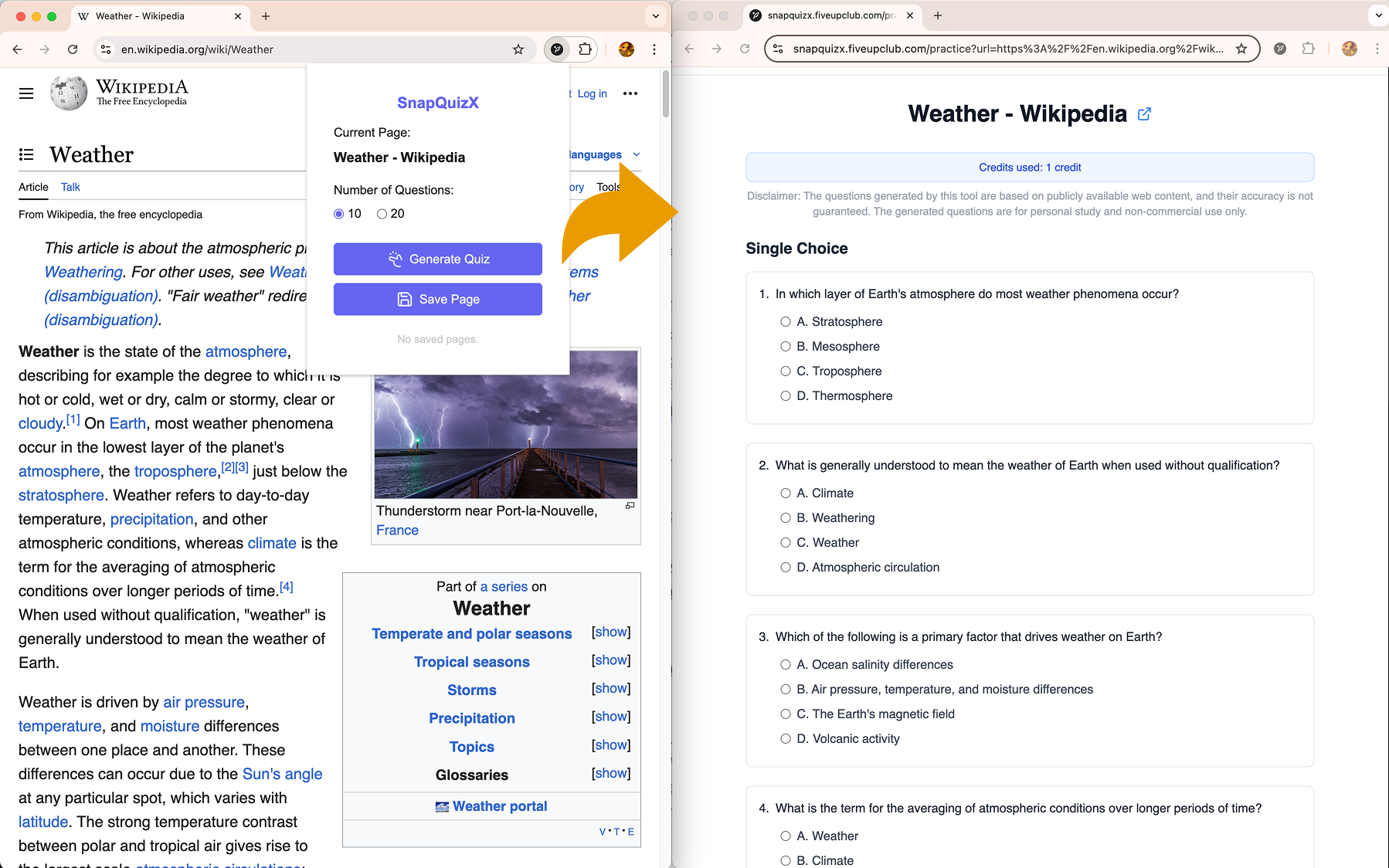Image resolution: width=1389 pixels, height=868 pixels.
Task: Go back in the Wikipedia window
Action: tap(17, 49)
